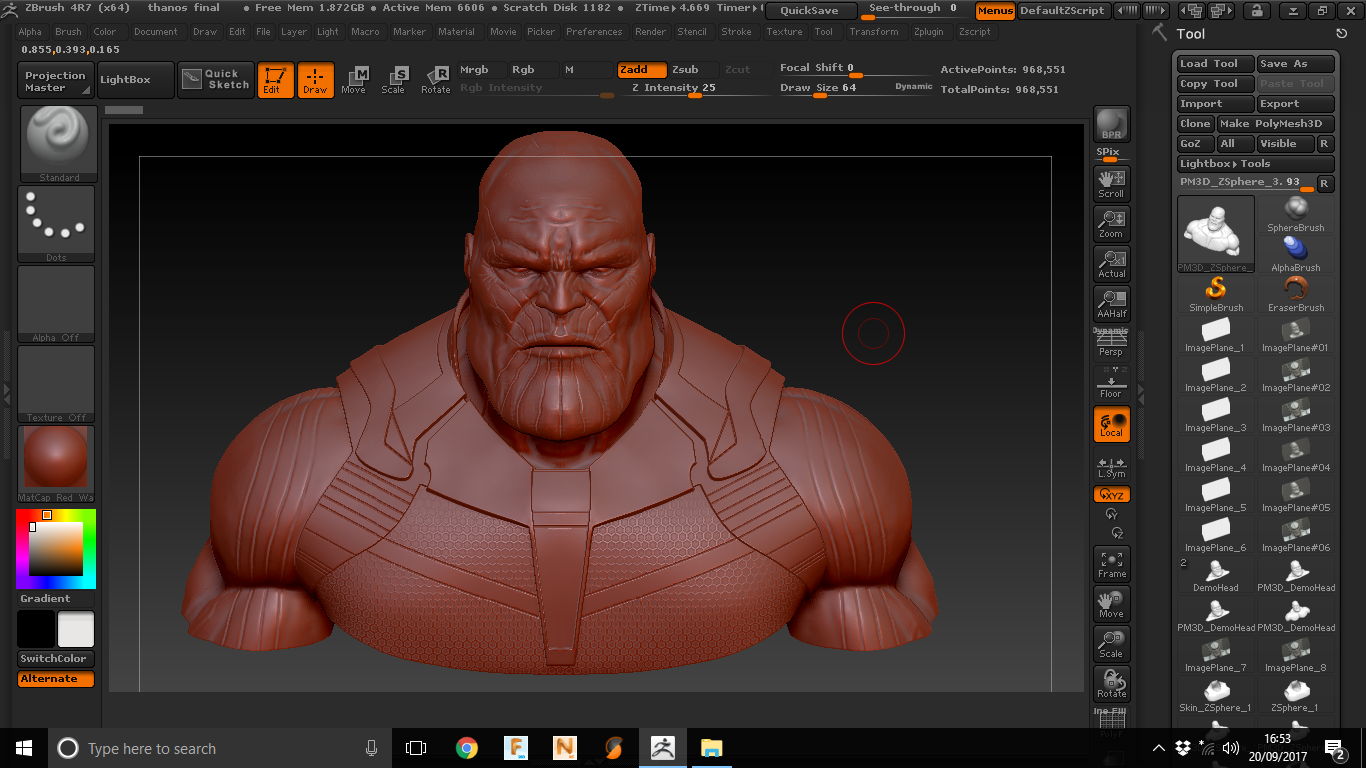The height and width of the screenshot is (768, 1366).
Task: Click the Export tool button
Action: click(1295, 104)
